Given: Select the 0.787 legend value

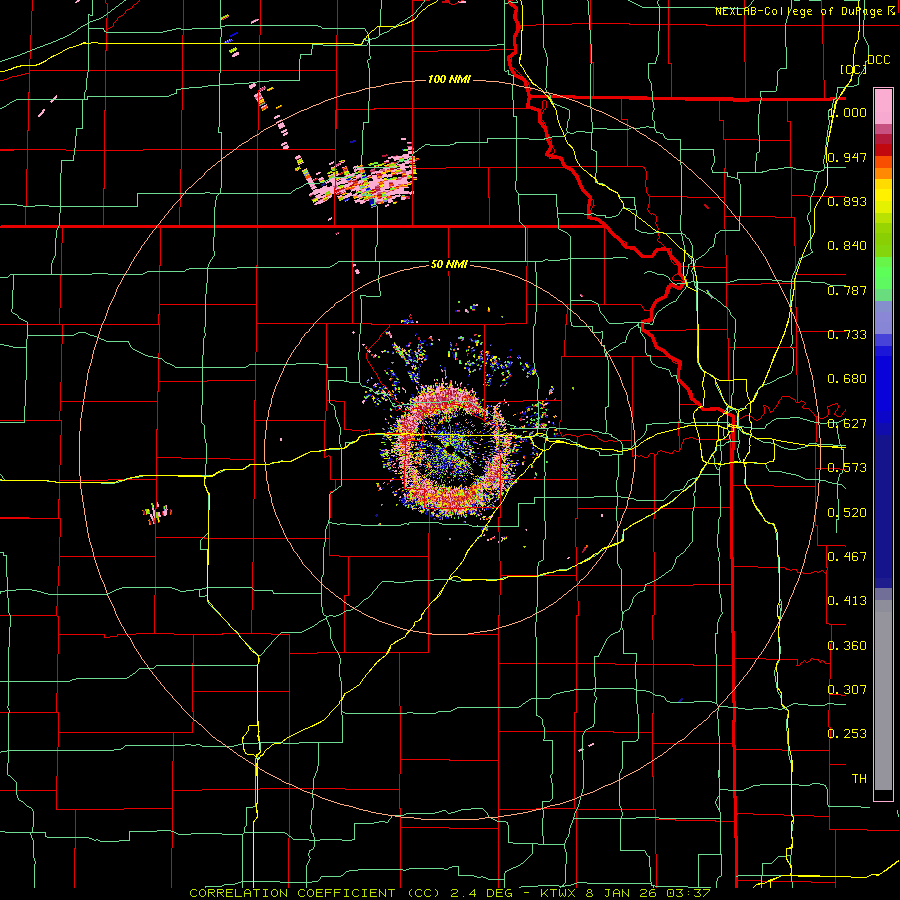Looking at the screenshot, I should [x=847, y=290].
